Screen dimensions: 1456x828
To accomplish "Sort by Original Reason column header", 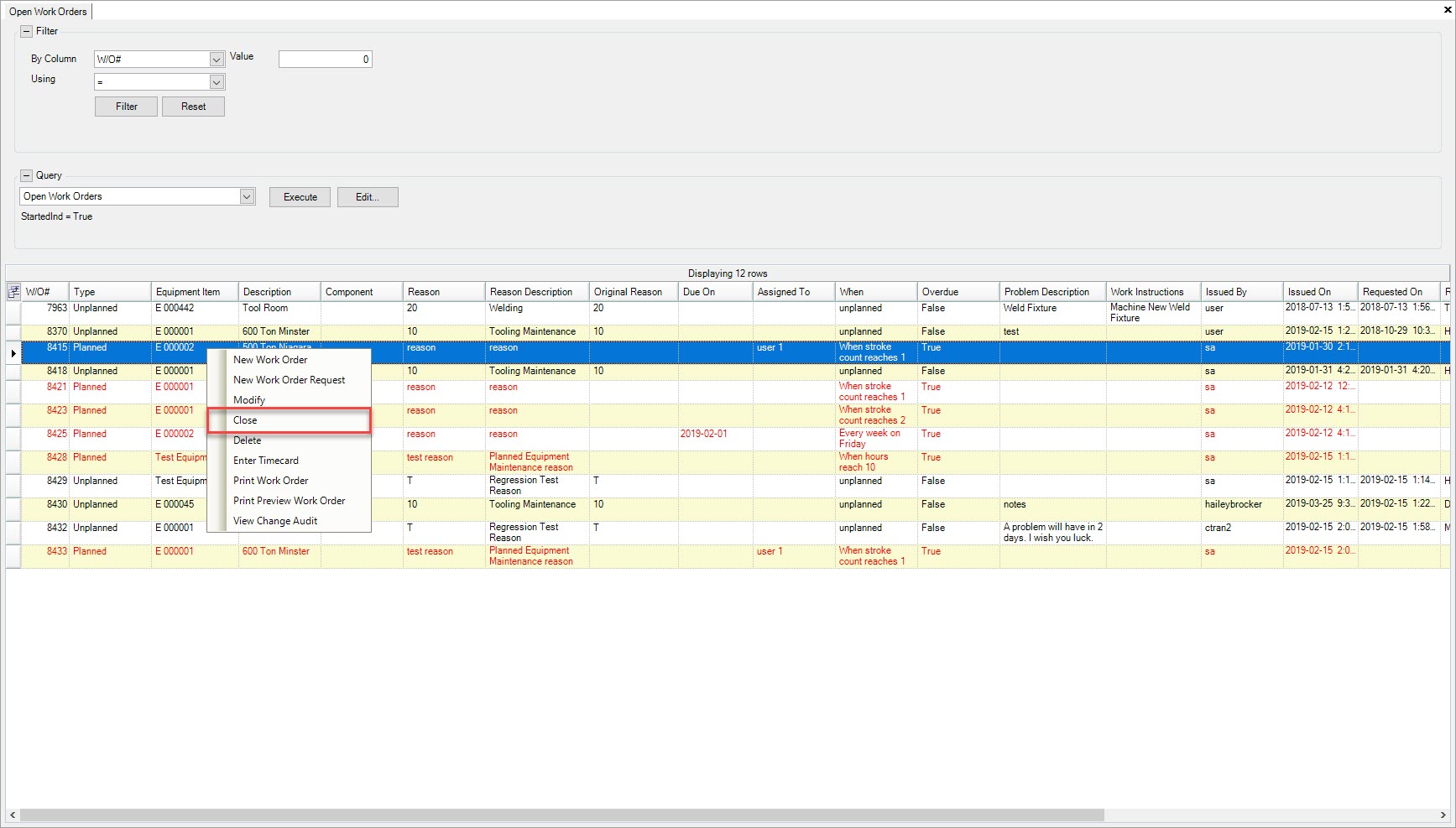I will tap(634, 292).
